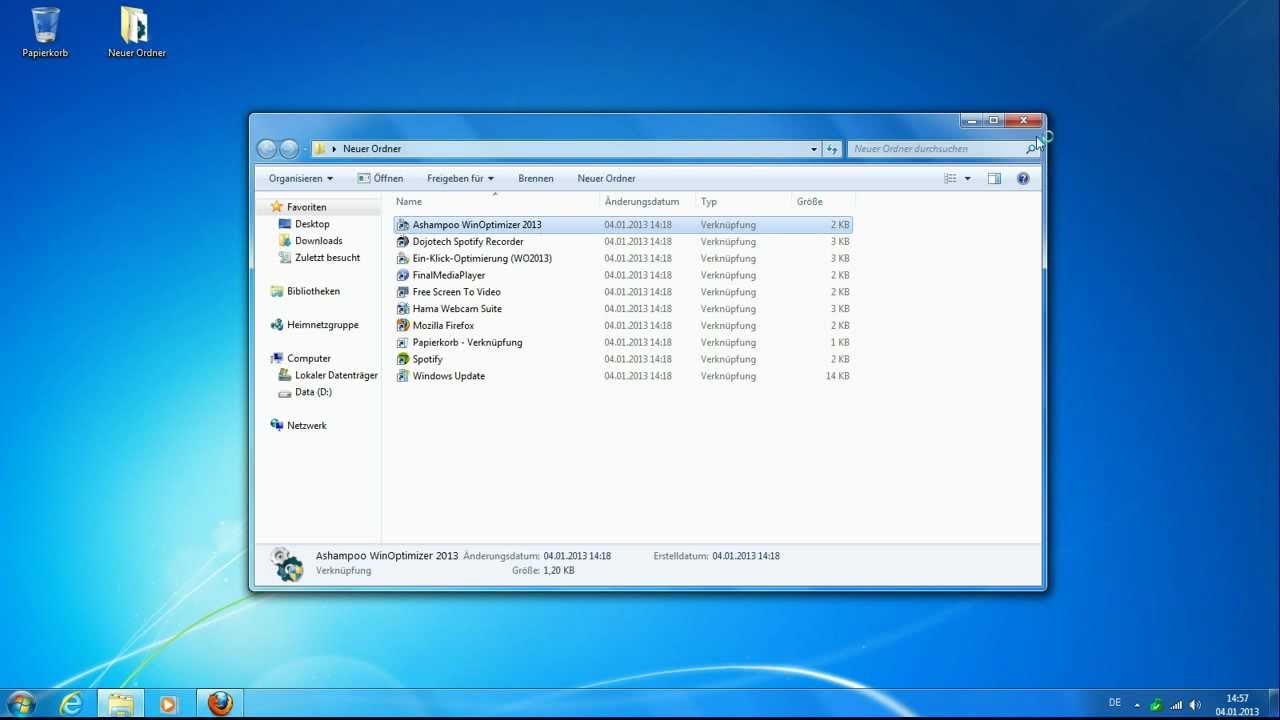This screenshot has height=720, width=1280.
Task: Open the Organisieren dropdown menu
Action: pyautogui.click(x=301, y=179)
